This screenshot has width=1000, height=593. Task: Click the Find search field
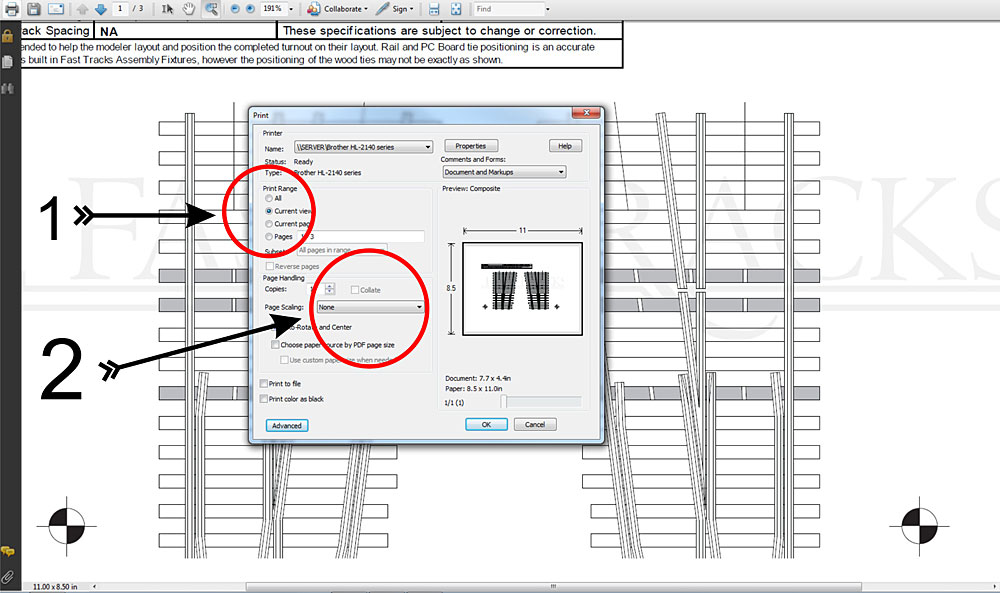[x=508, y=9]
